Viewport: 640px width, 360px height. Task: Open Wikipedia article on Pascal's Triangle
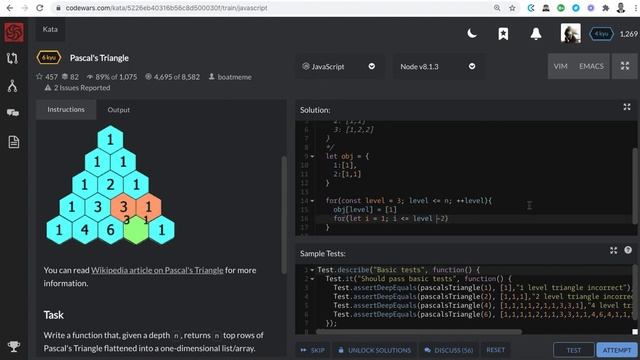point(157,270)
